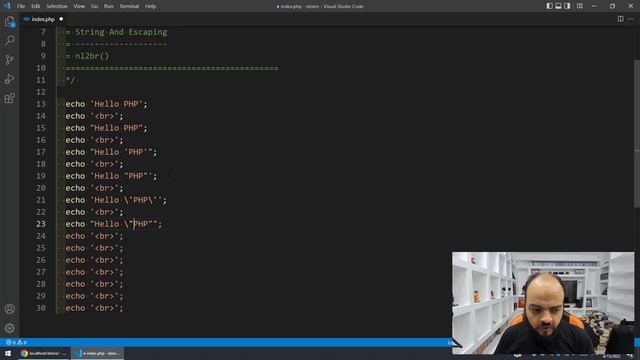Toggle bottom panel layout icon
The width and height of the screenshot is (640, 360).
(558, 6)
